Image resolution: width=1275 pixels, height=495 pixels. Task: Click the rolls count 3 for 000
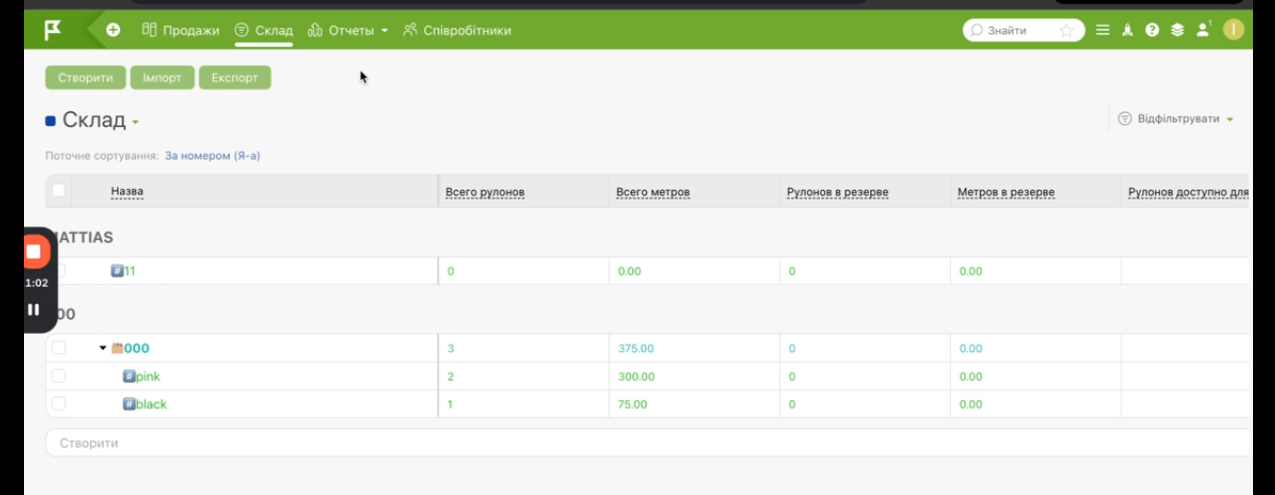pyautogui.click(x=451, y=349)
